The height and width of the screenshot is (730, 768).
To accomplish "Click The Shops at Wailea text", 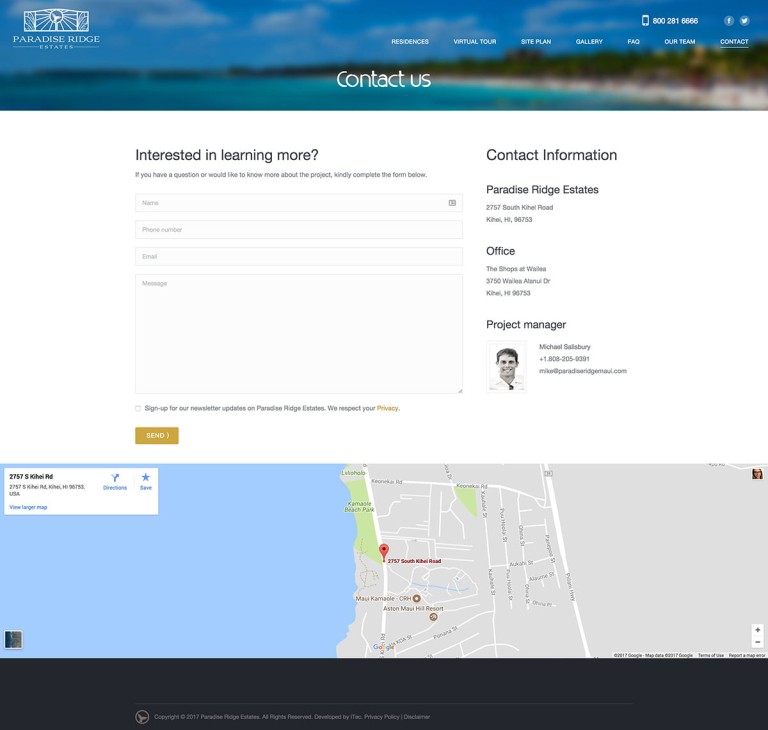I will [516, 268].
